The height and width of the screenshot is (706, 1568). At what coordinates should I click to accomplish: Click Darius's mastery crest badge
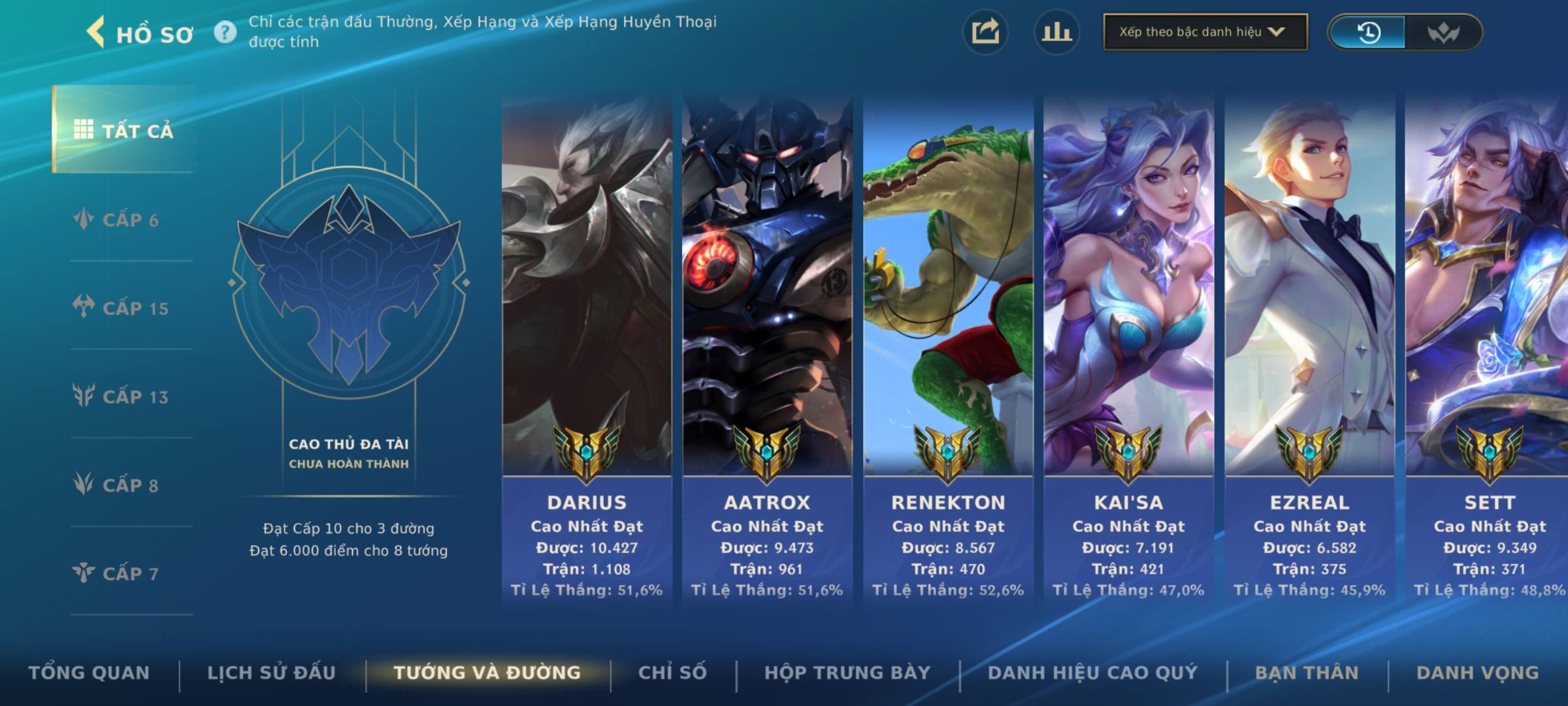[x=587, y=452]
